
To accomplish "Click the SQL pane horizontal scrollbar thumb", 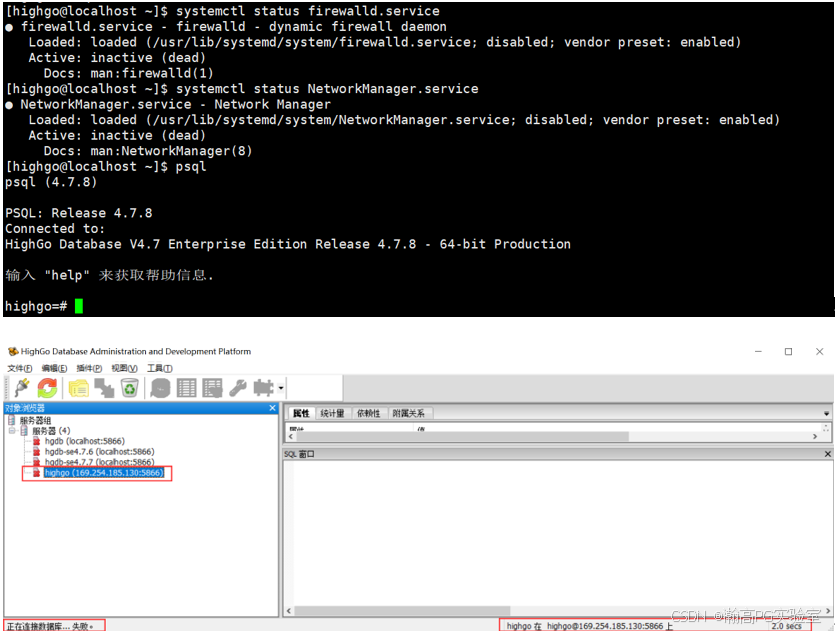I will (402, 611).
